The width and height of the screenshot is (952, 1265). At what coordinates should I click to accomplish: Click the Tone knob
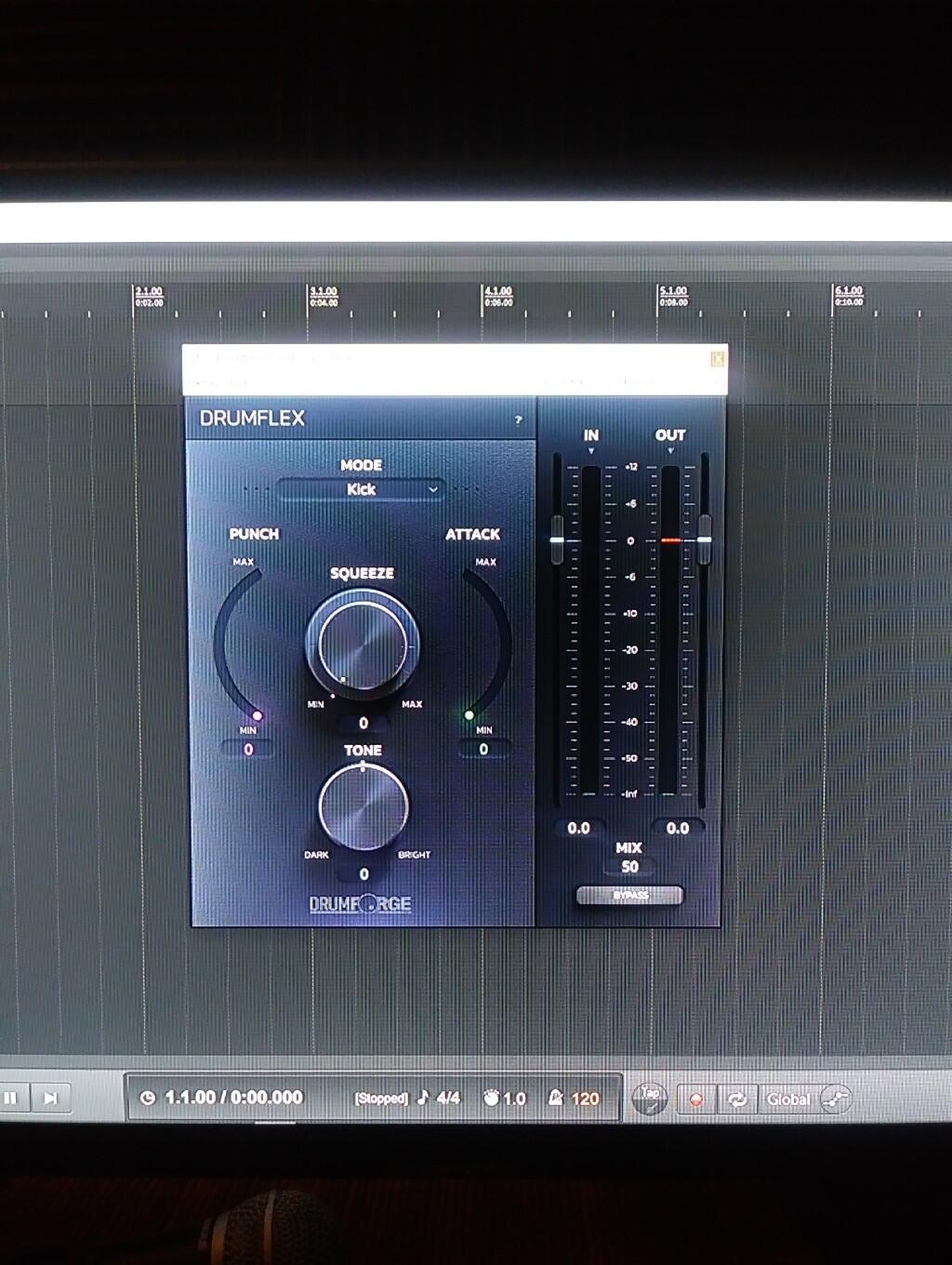[x=363, y=806]
